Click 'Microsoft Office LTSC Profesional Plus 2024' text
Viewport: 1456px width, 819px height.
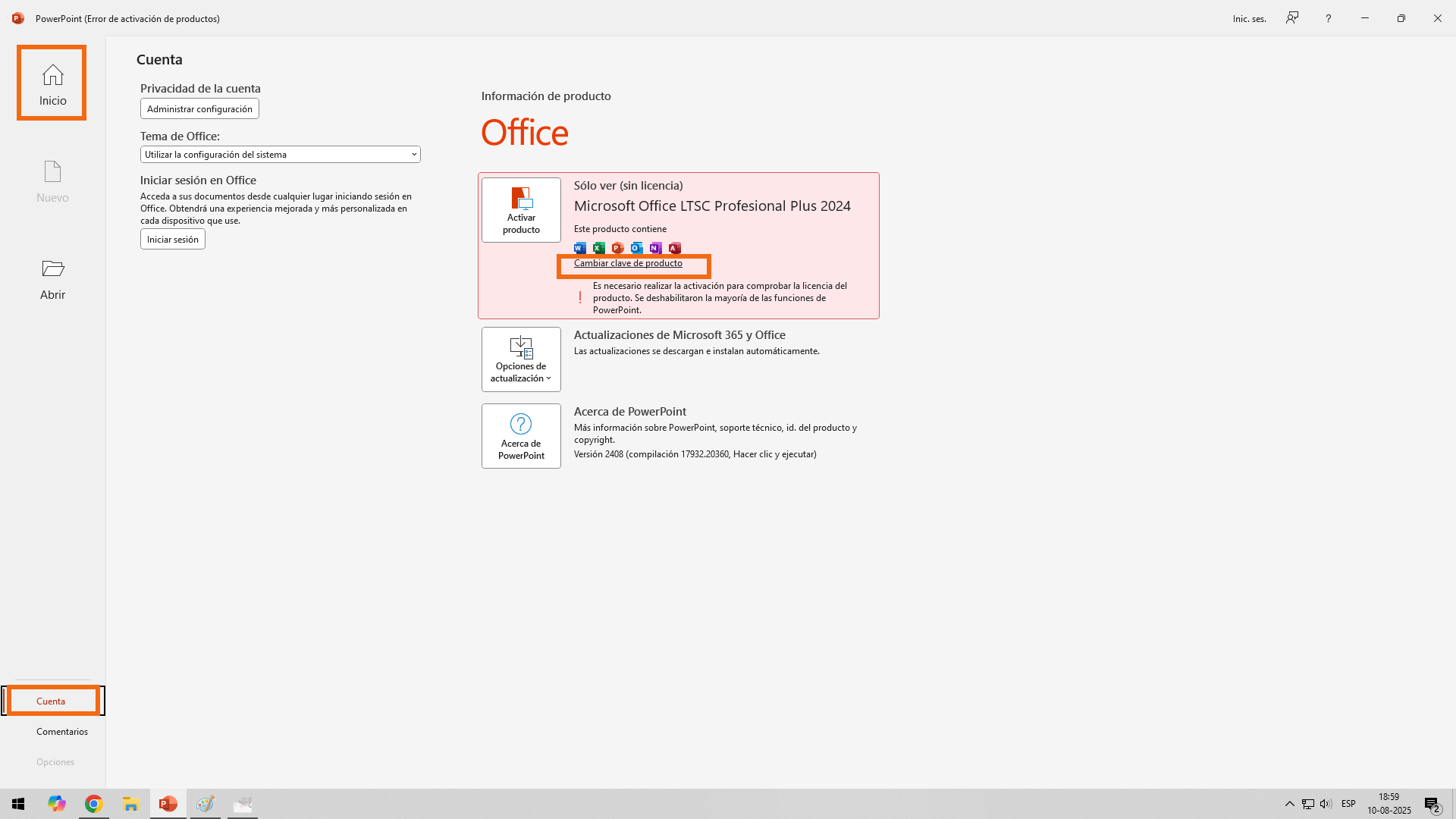pyautogui.click(x=712, y=206)
